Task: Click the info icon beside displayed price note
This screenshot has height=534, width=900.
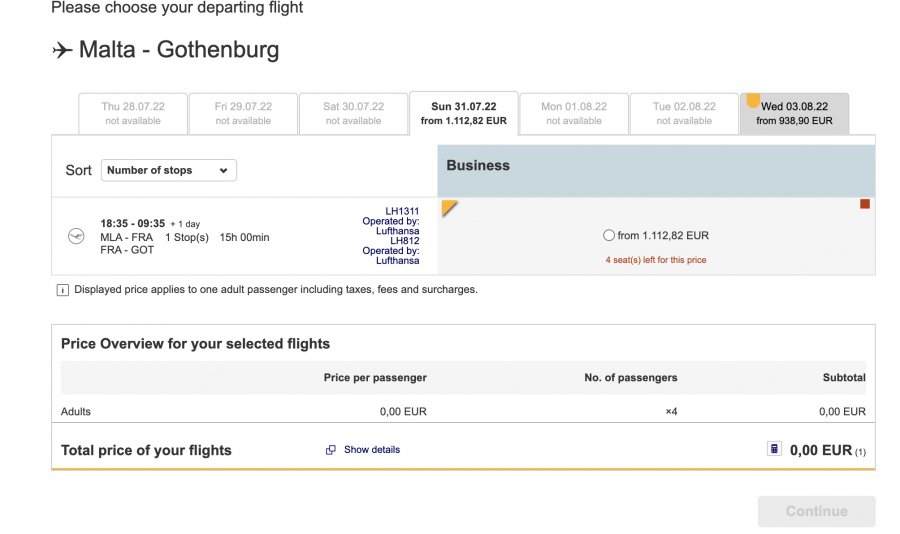Action: pos(62,290)
